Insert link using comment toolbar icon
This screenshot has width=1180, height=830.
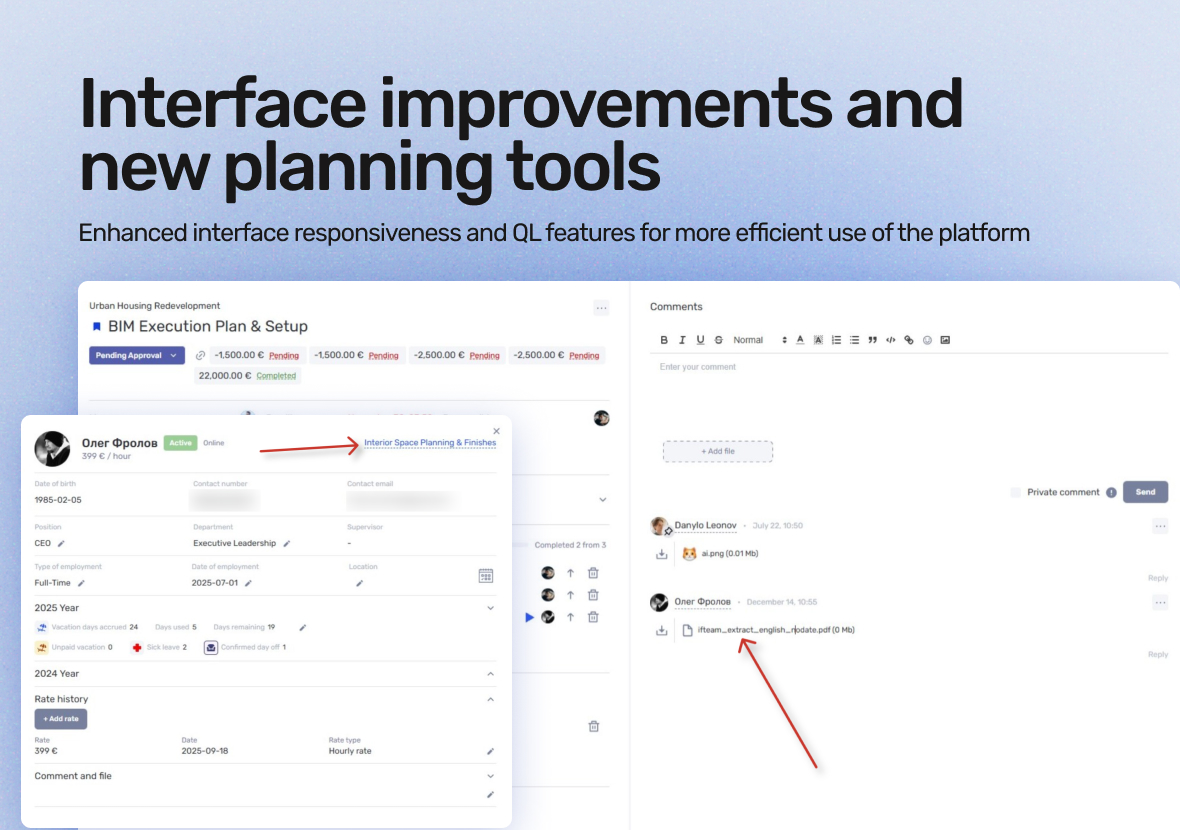[908, 340]
